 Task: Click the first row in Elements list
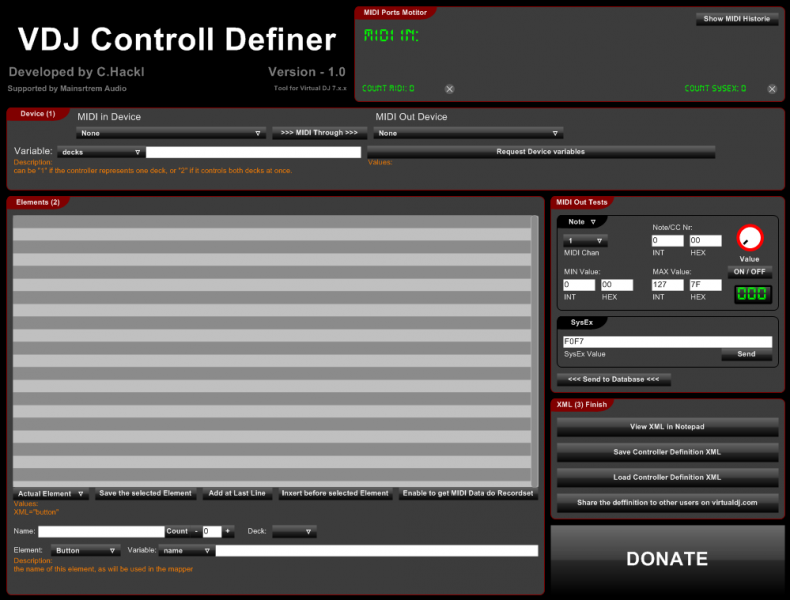(272, 222)
